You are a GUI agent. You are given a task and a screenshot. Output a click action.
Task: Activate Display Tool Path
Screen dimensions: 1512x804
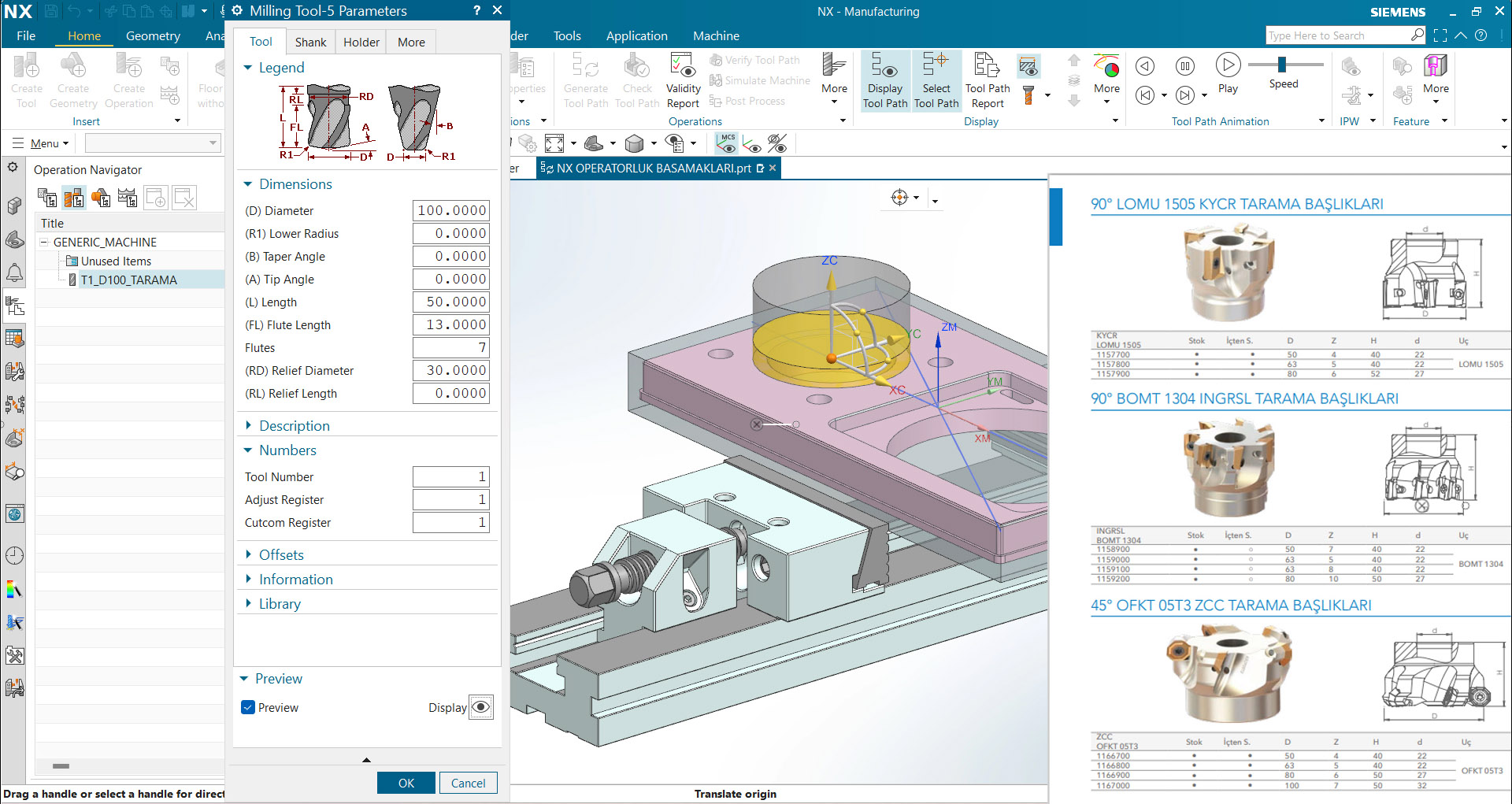tap(884, 79)
